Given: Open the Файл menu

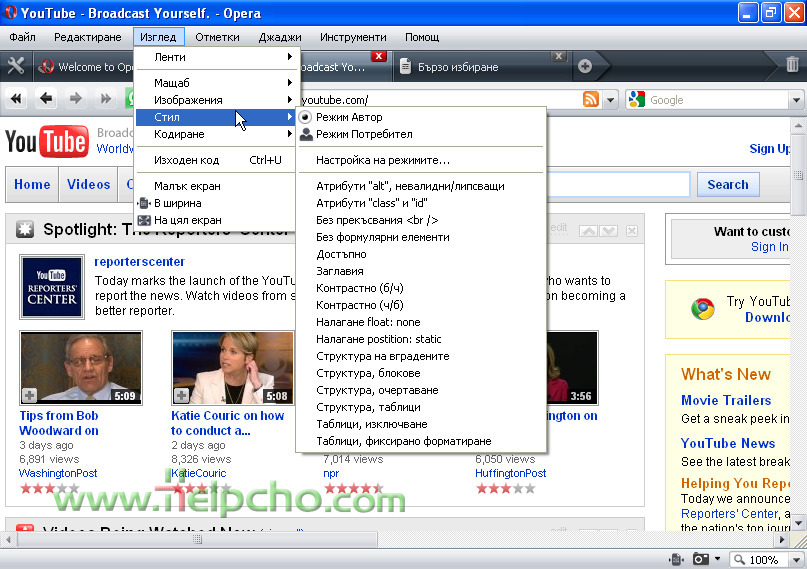Looking at the screenshot, I should pos(23,37).
